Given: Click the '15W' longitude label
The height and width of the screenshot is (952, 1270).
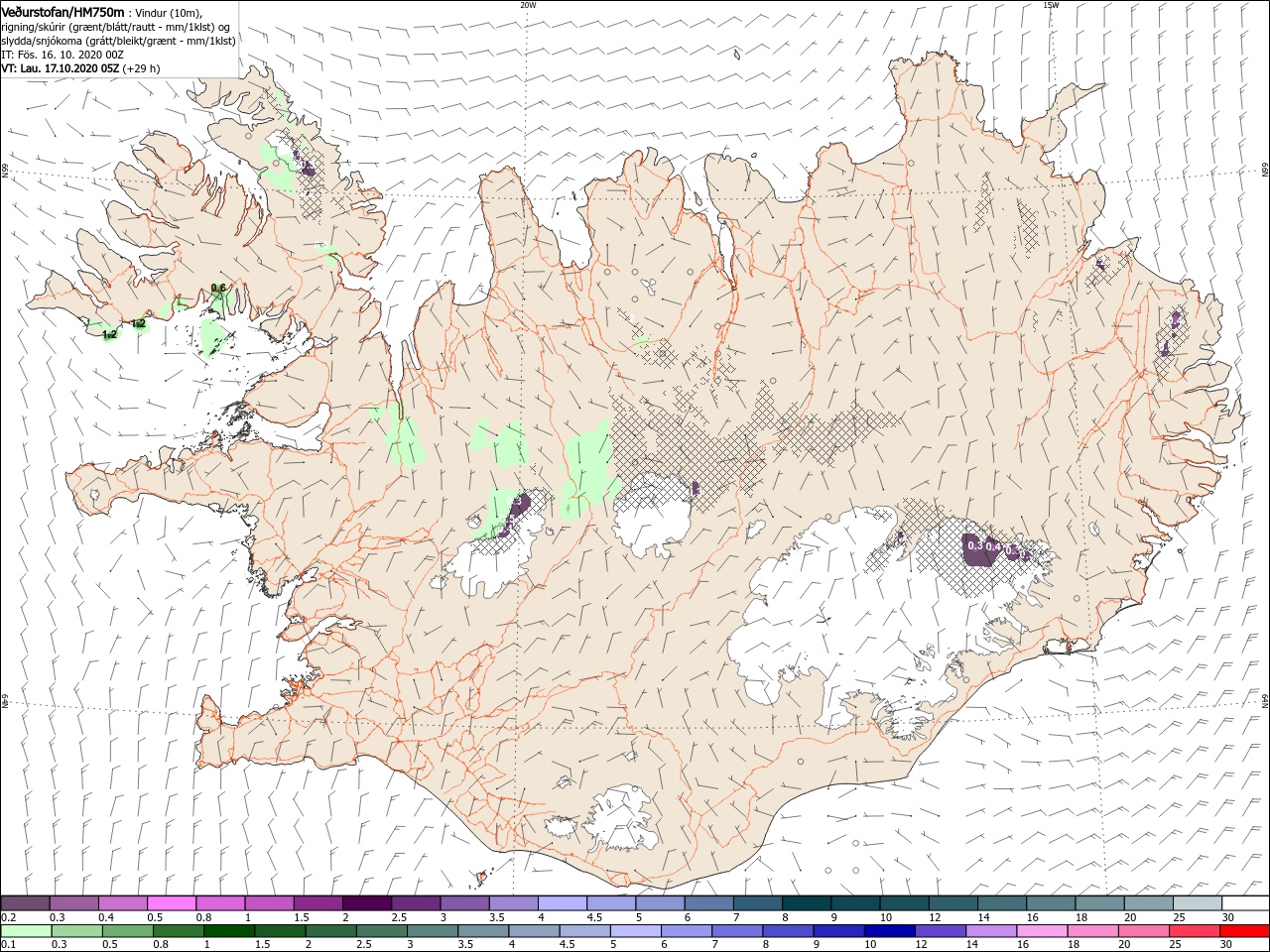Looking at the screenshot, I should click(x=1051, y=5).
